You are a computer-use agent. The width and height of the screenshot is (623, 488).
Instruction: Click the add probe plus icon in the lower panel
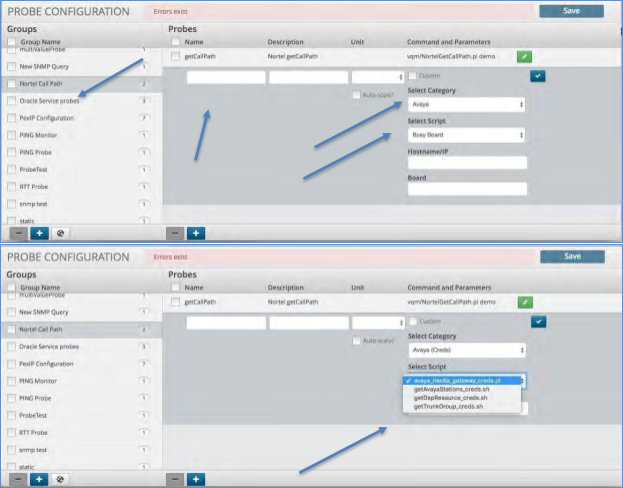pyautogui.click(x=196, y=479)
